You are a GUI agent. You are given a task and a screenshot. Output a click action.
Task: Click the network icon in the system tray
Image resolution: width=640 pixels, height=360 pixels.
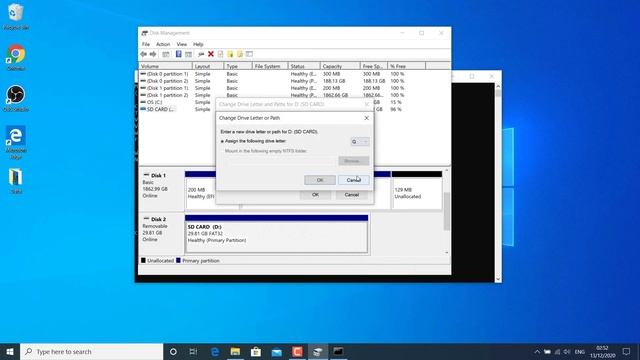point(557,351)
